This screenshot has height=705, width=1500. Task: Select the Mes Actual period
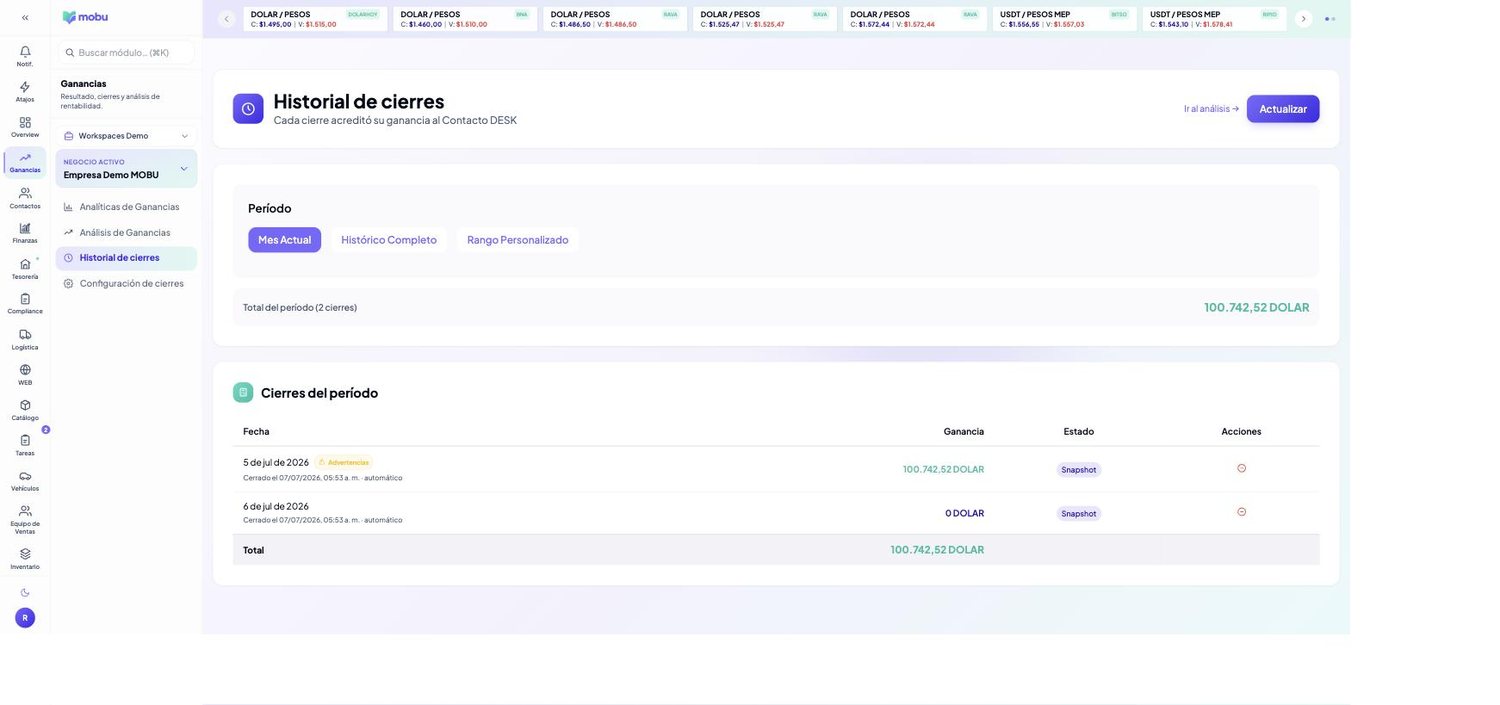coord(284,240)
